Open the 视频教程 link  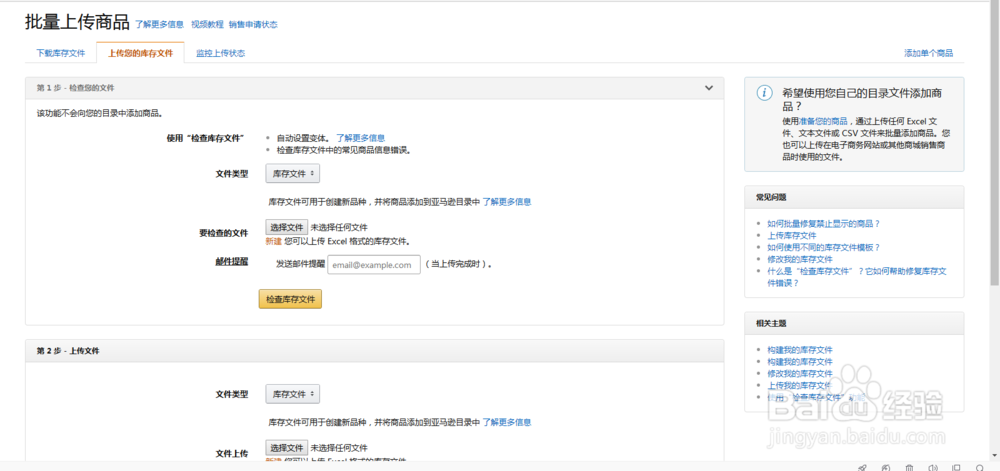click(207, 24)
